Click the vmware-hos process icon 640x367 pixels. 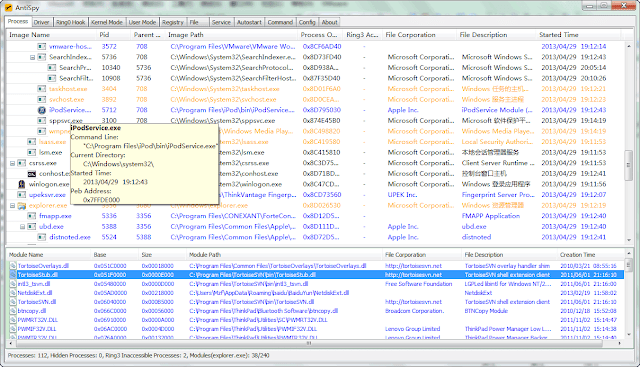tap(42, 47)
